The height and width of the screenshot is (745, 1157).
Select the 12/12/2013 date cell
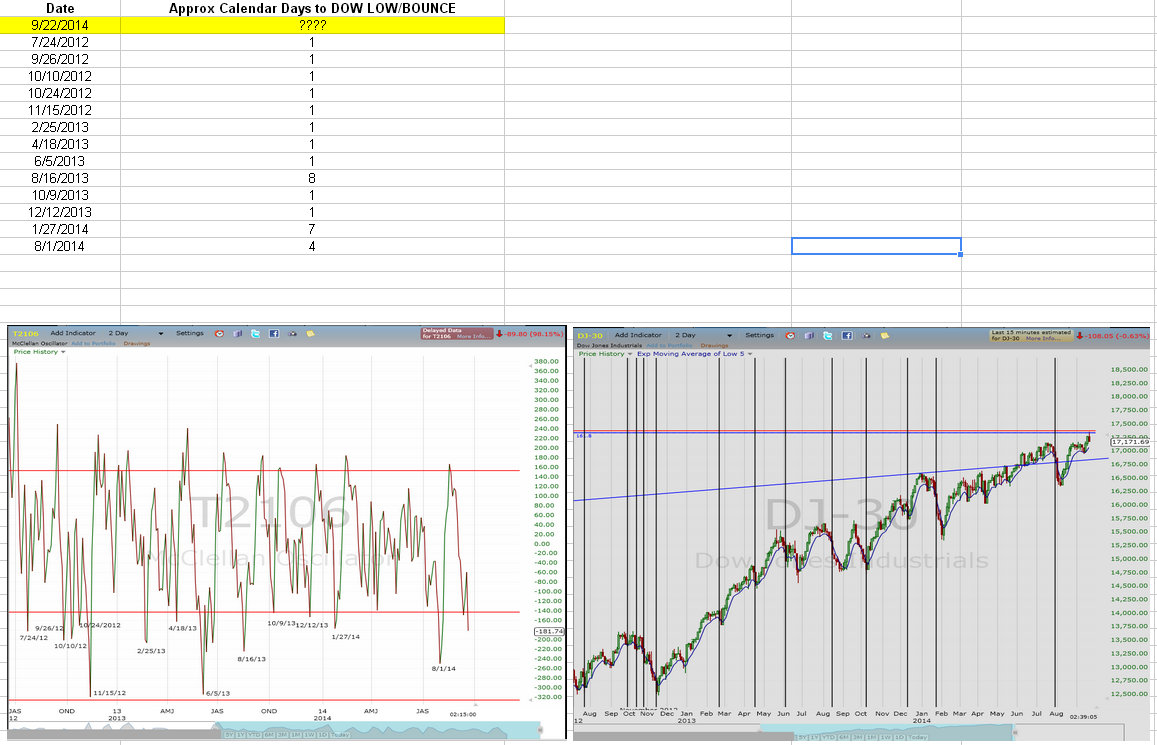(60, 212)
